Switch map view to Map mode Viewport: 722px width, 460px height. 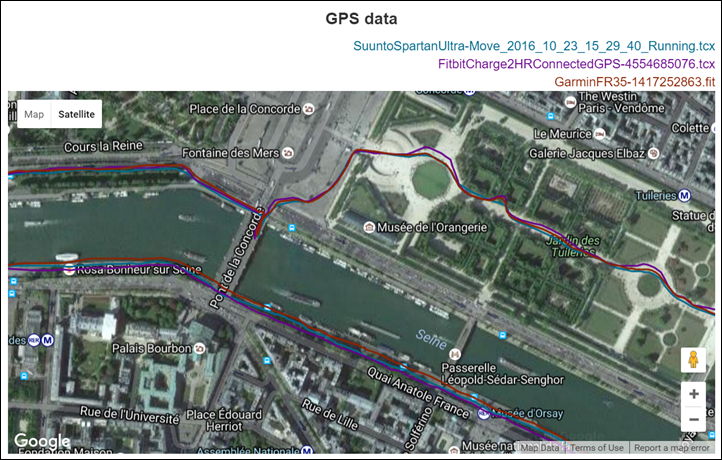[x=34, y=114]
